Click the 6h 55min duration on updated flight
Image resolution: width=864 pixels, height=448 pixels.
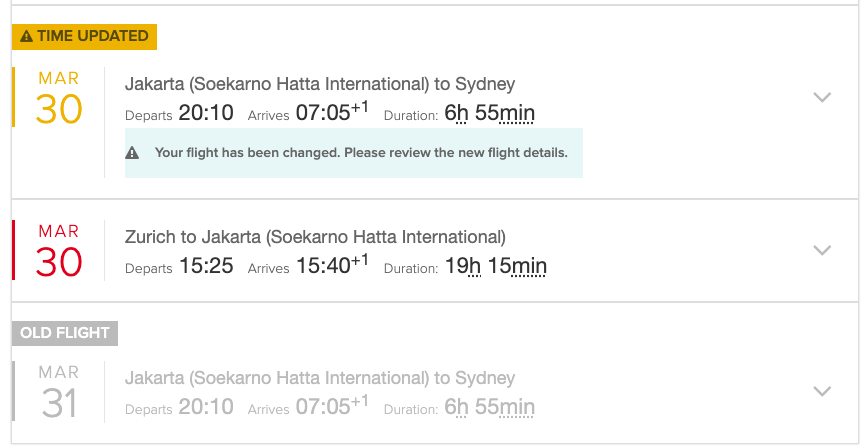point(489,113)
